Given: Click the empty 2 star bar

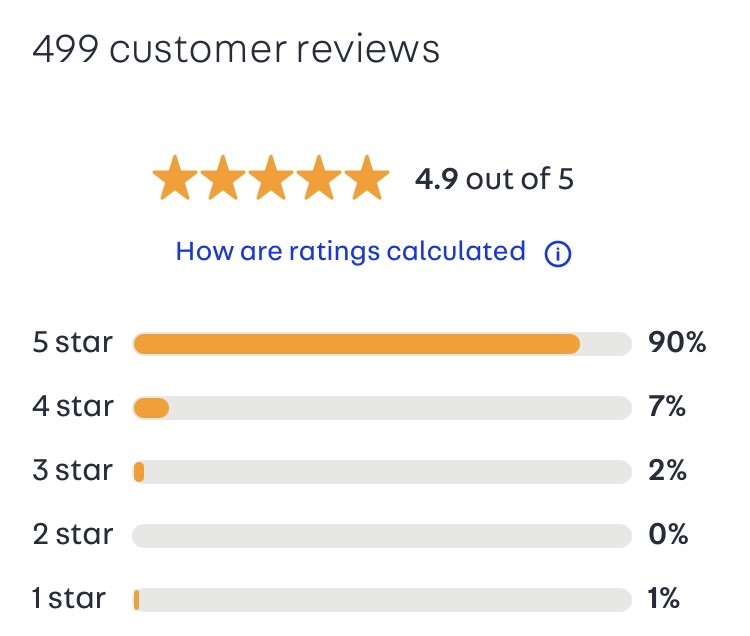Looking at the screenshot, I should click(x=382, y=536).
